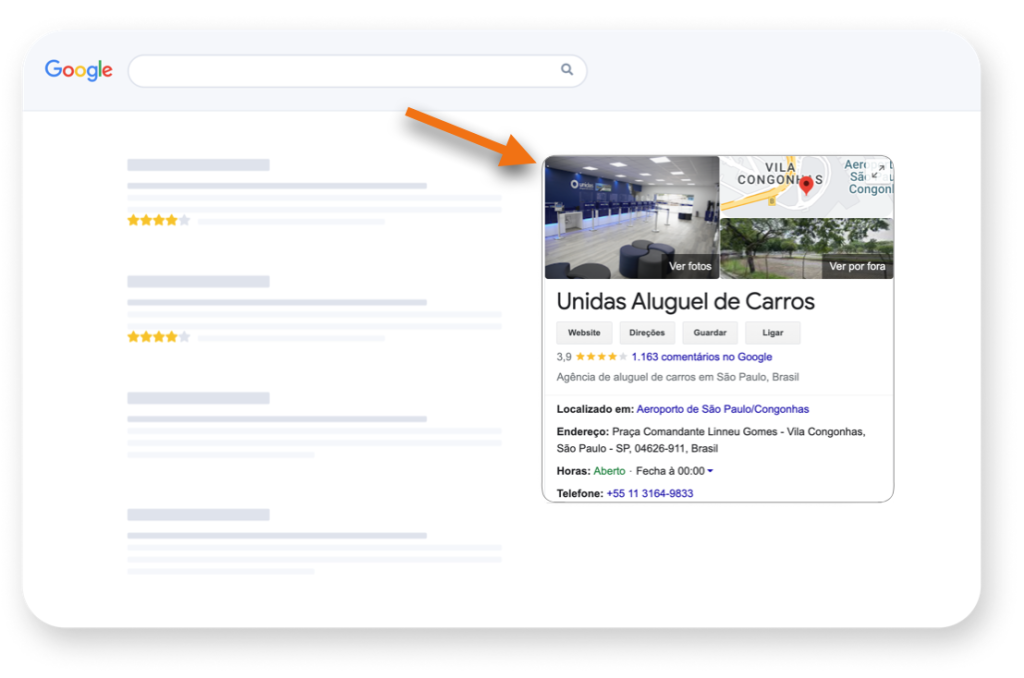
Task: Click phone number +55 11 3164-9833
Action: pos(649,493)
